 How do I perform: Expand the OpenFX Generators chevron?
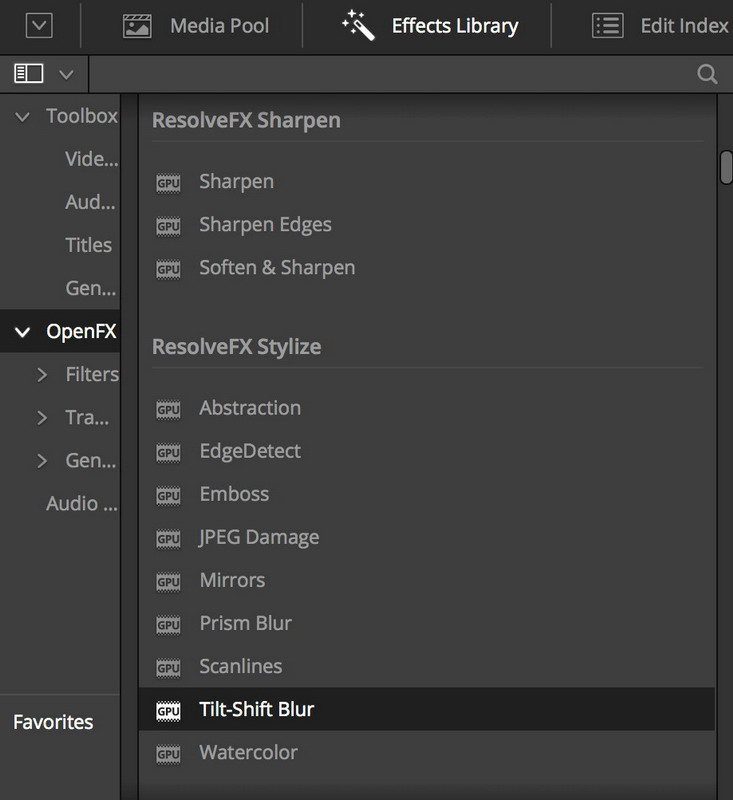(42, 461)
